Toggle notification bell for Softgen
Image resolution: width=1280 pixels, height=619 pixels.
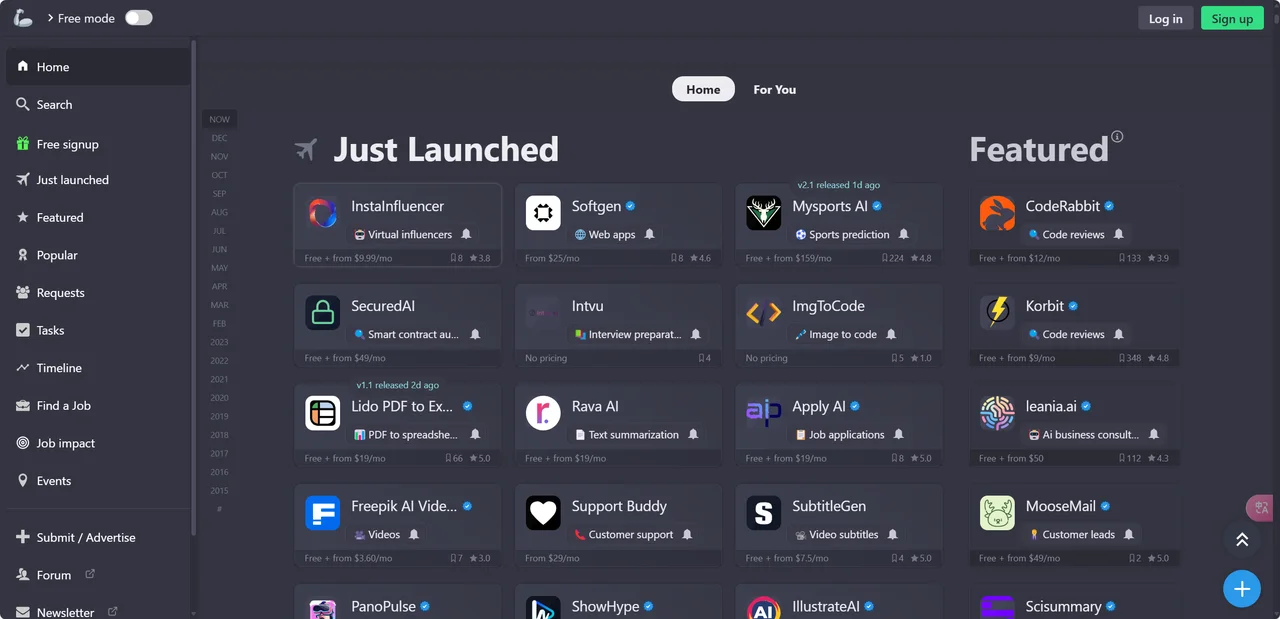pyautogui.click(x=650, y=234)
